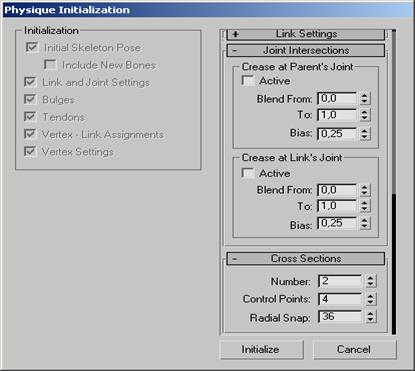Click the Control Points value field
This screenshot has width=415, height=371.
pyautogui.click(x=340, y=299)
